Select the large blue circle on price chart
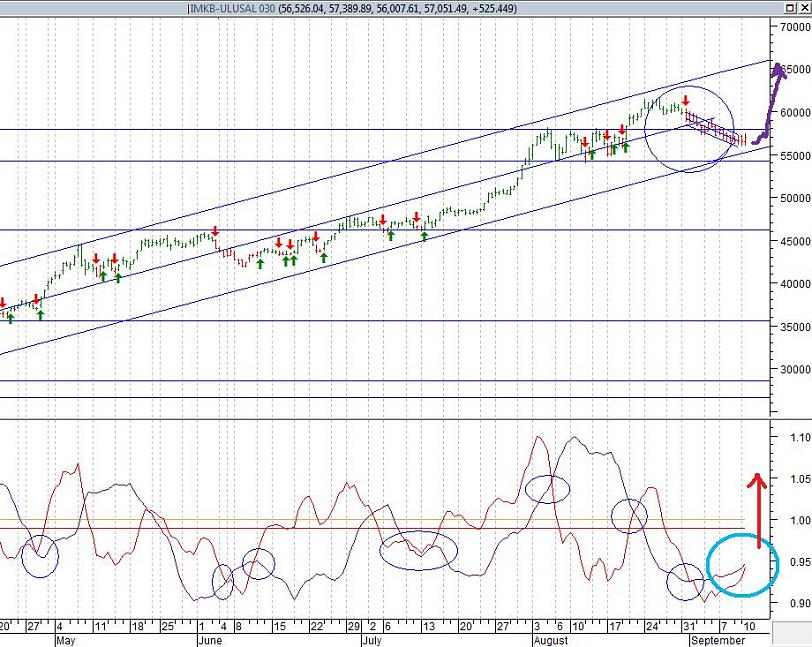This screenshot has width=812, height=647. point(694,128)
